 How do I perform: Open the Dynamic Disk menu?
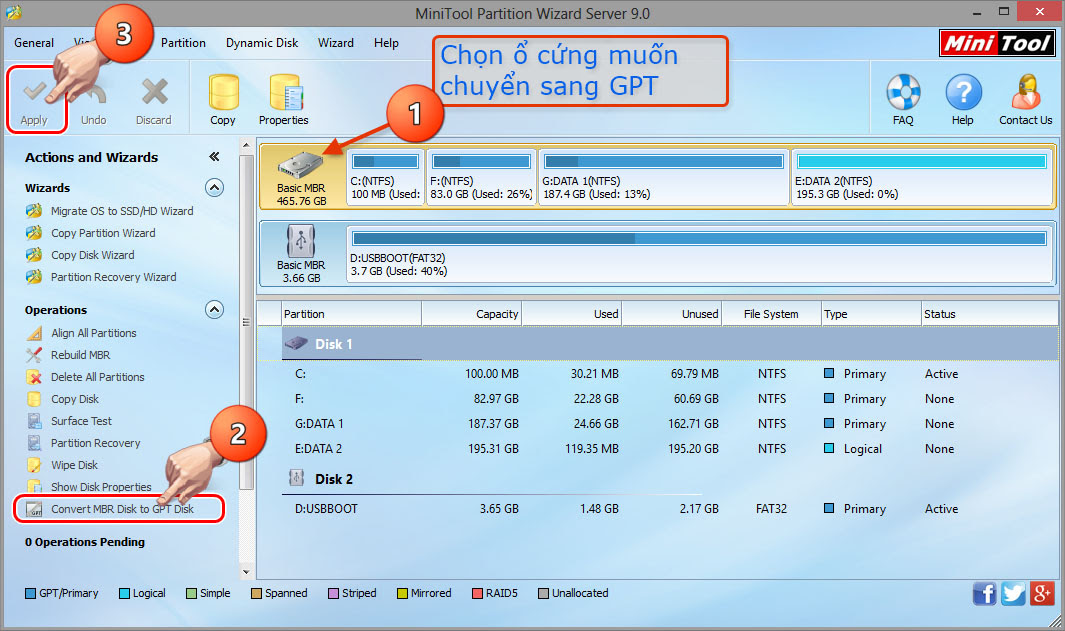[x=262, y=43]
